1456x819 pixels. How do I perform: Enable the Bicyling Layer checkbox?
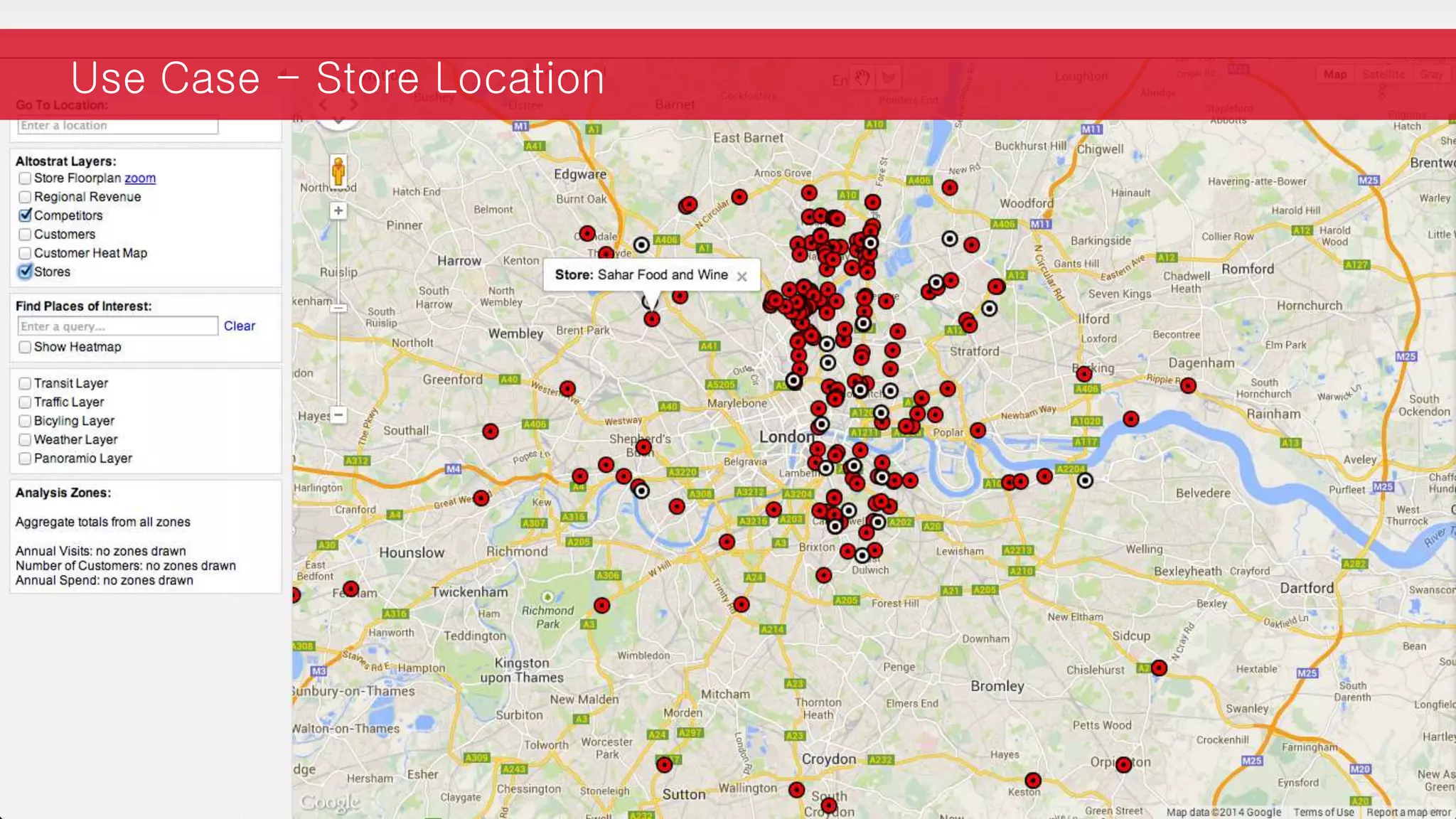tap(25, 421)
